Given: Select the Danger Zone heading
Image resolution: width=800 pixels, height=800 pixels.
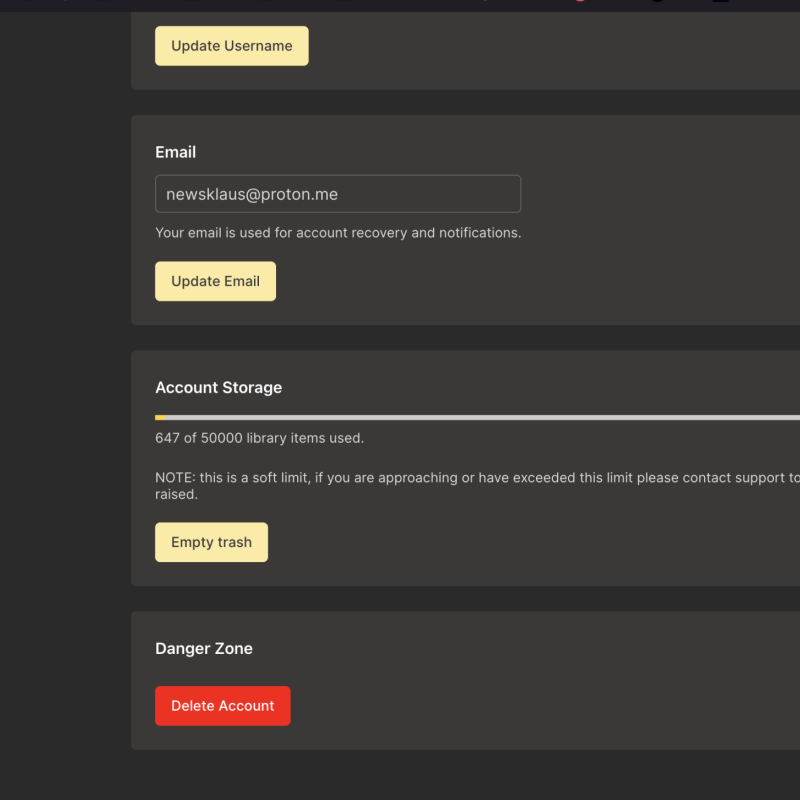Looking at the screenshot, I should click(x=203, y=649).
